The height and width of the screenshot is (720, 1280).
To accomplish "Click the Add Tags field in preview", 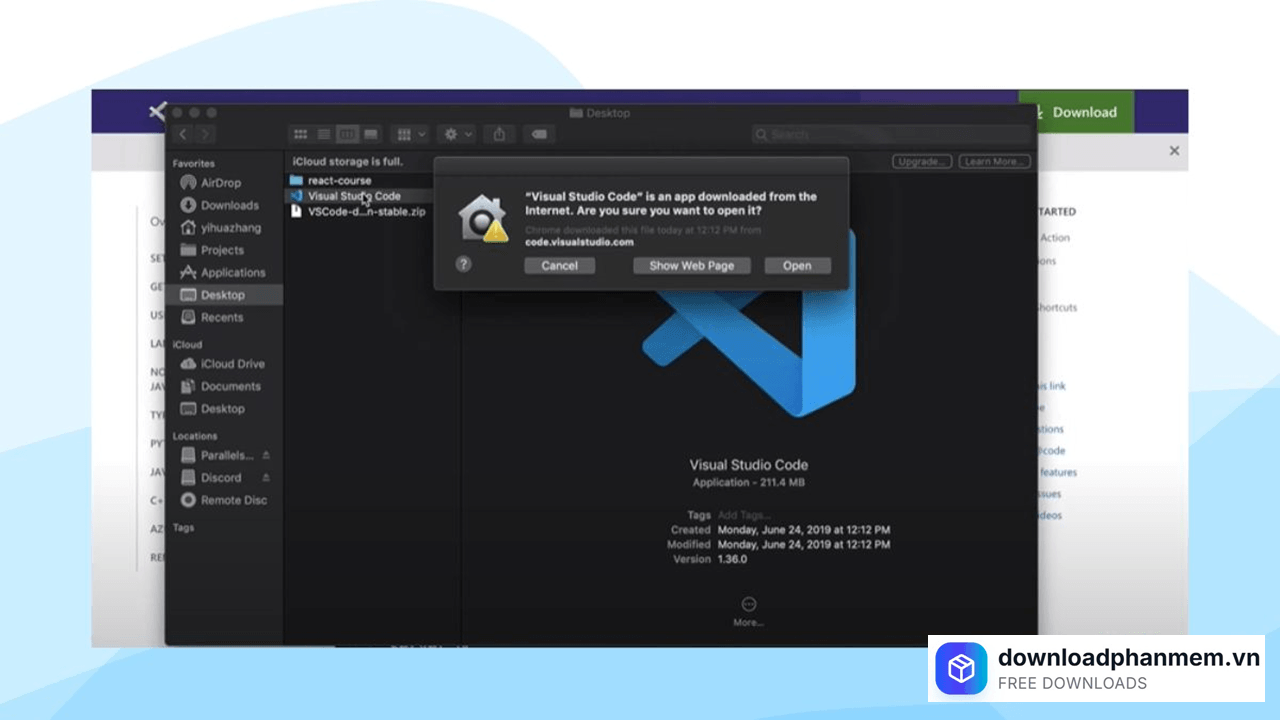I will (x=745, y=515).
